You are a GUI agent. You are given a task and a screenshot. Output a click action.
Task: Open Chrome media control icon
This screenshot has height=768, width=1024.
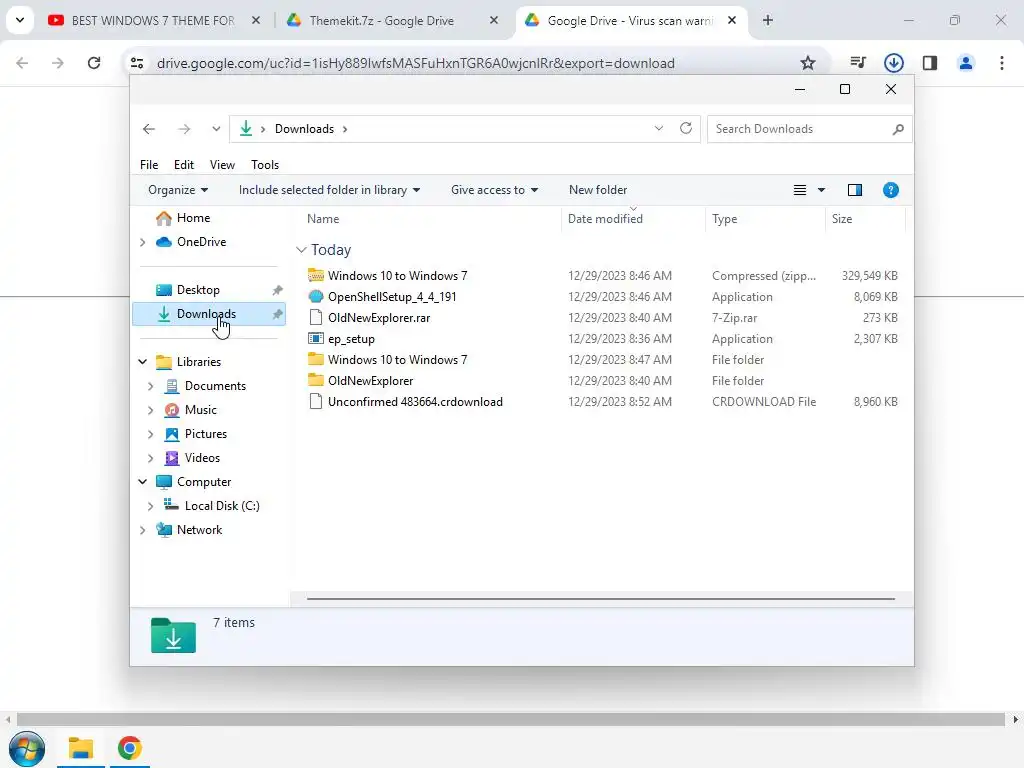(x=858, y=63)
